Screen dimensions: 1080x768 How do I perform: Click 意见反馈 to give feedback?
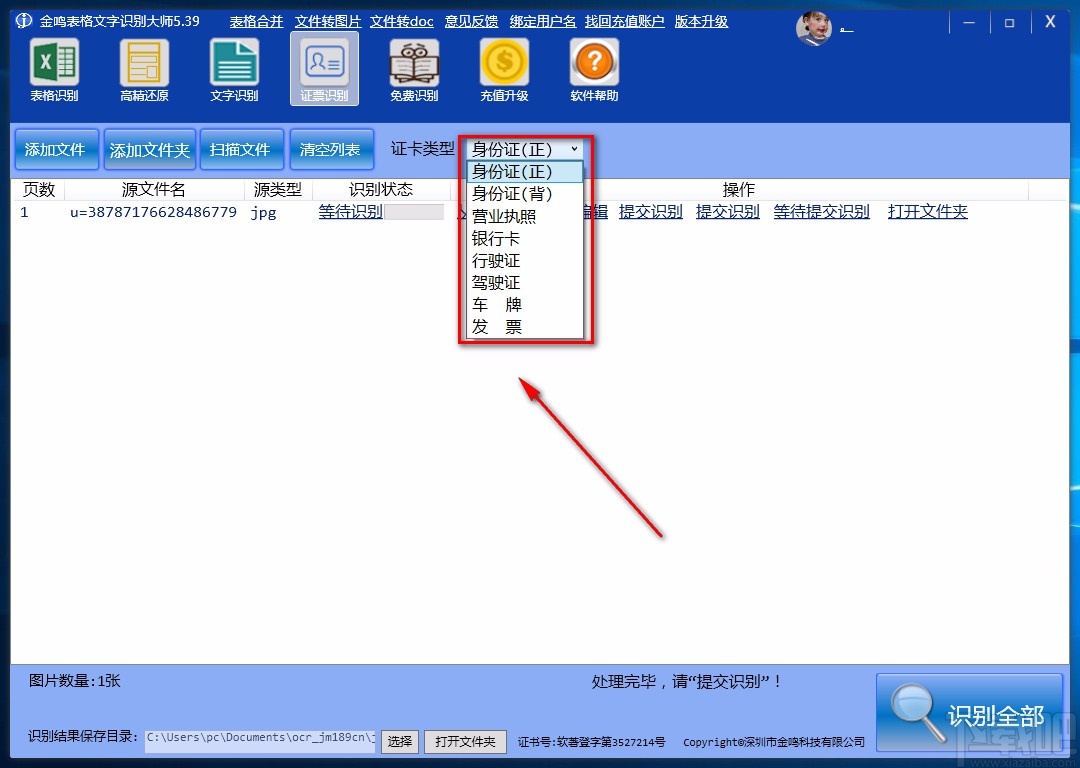[471, 20]
